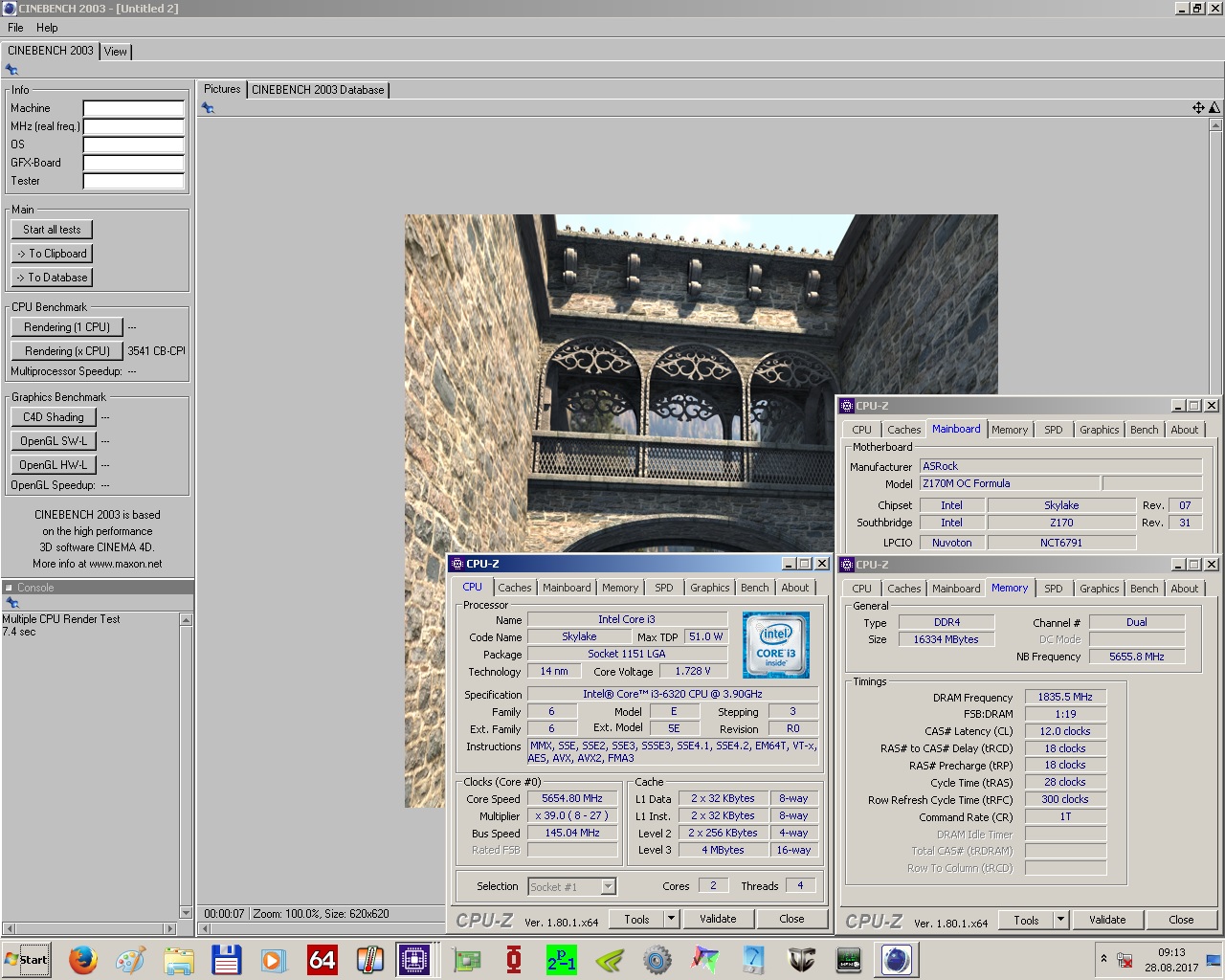This screenshot has height=980, width=1225.
Task: Select the Pictures tab
Action: tap(222, 89)
